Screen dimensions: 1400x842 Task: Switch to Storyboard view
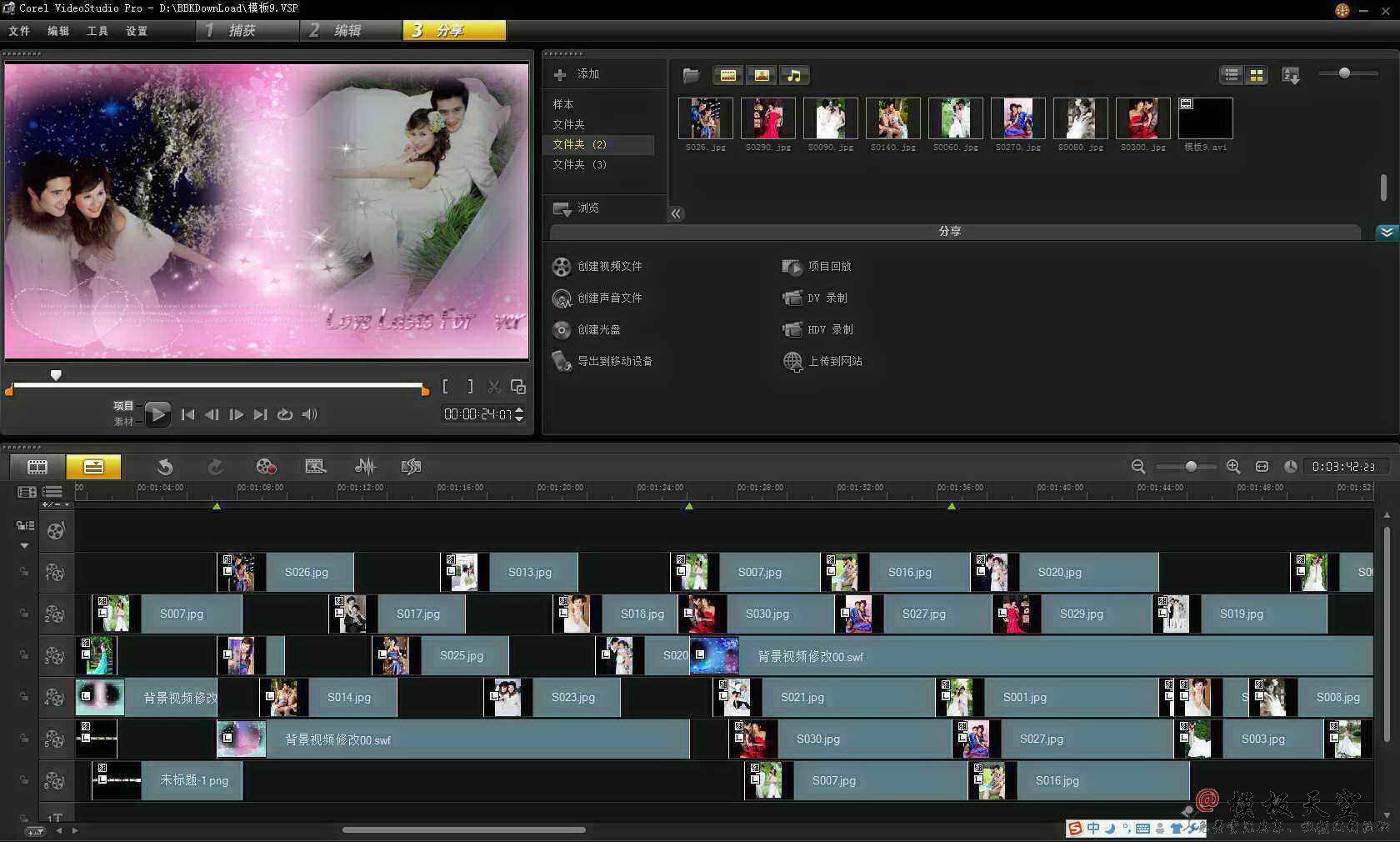(x=37, y=467)
